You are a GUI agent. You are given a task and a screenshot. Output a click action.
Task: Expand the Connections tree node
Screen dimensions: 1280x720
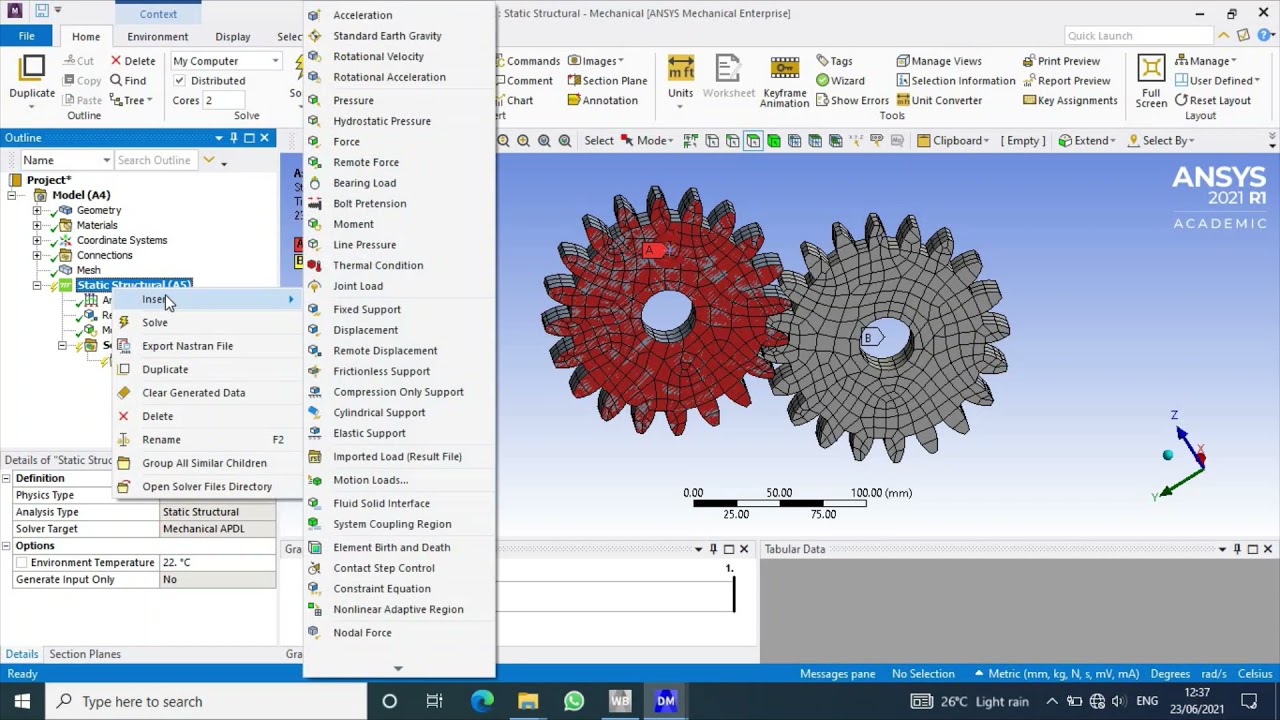pos(37,255)
